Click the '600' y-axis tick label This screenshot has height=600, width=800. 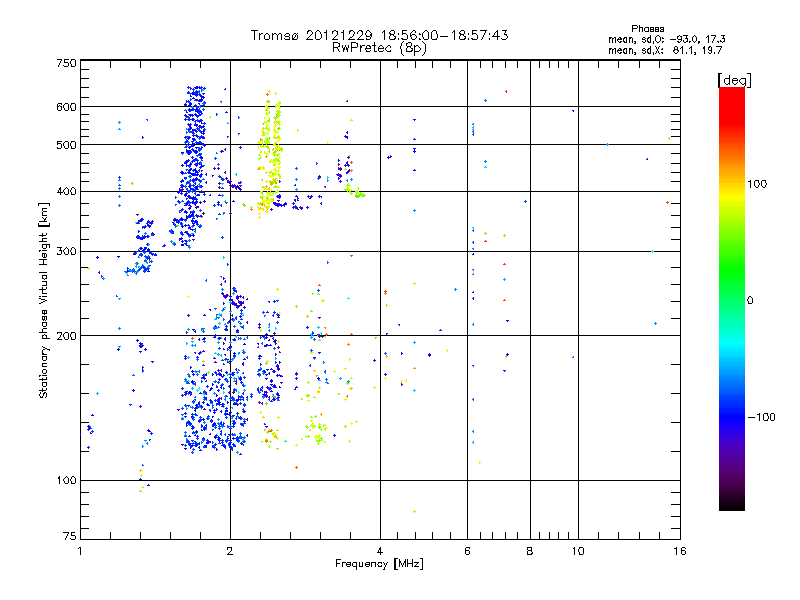click(x=66, y=107)
